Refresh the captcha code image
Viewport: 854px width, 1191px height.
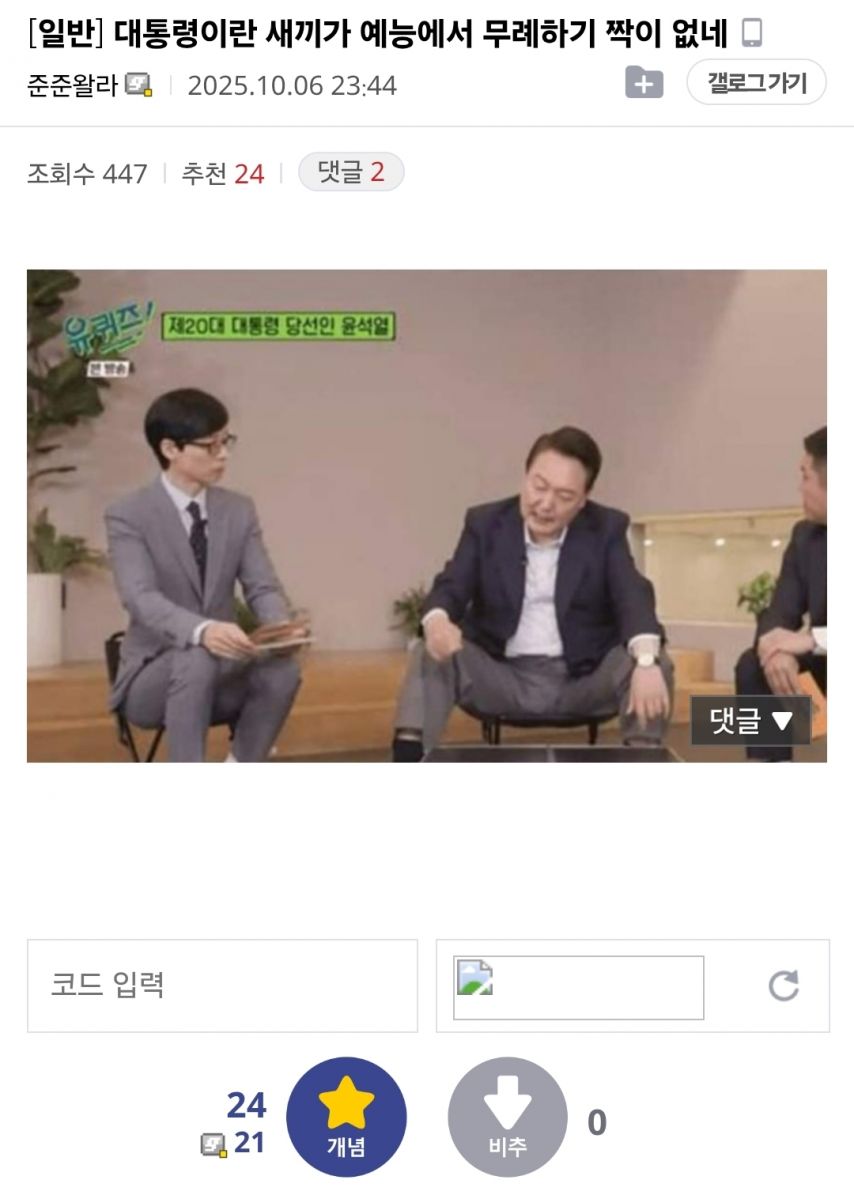click(x=783, y=986)
